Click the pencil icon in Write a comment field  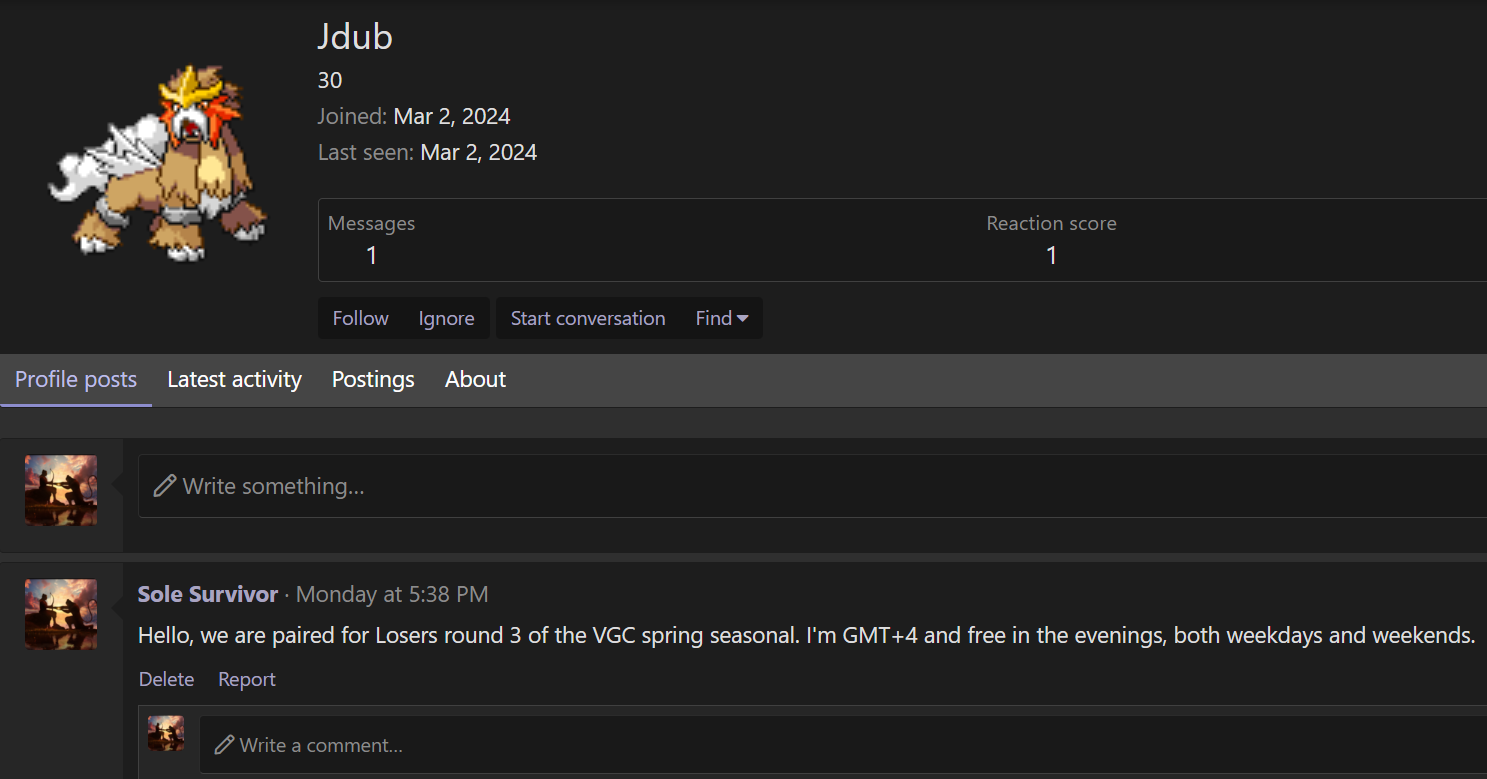click(225, 745)
